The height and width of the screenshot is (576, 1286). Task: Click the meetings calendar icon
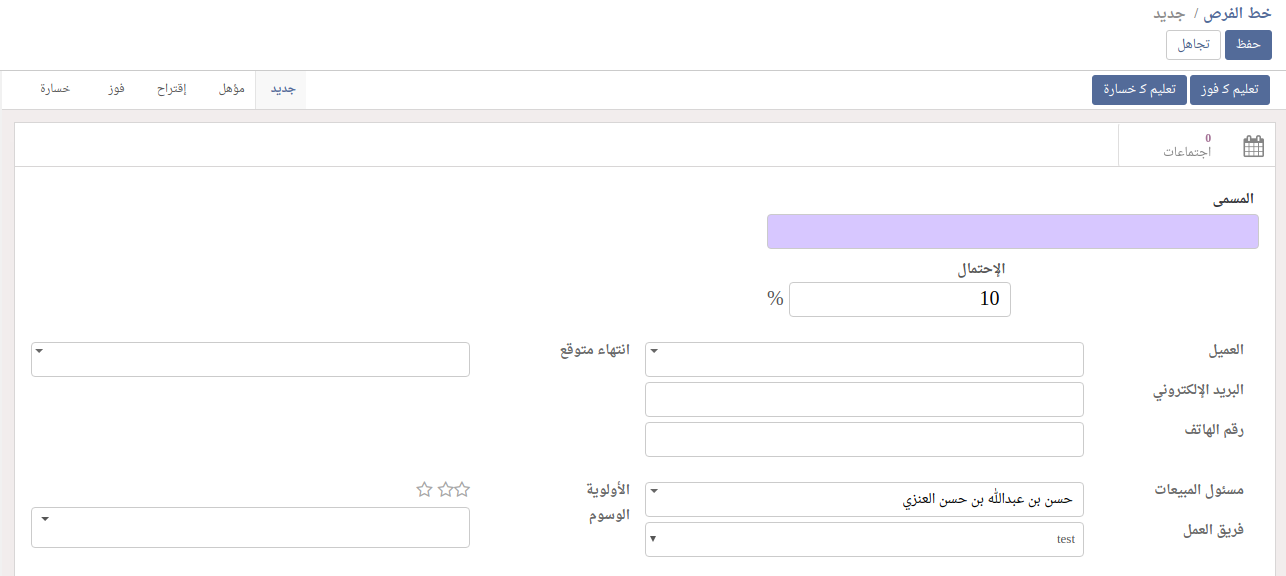click(1253, 147)
